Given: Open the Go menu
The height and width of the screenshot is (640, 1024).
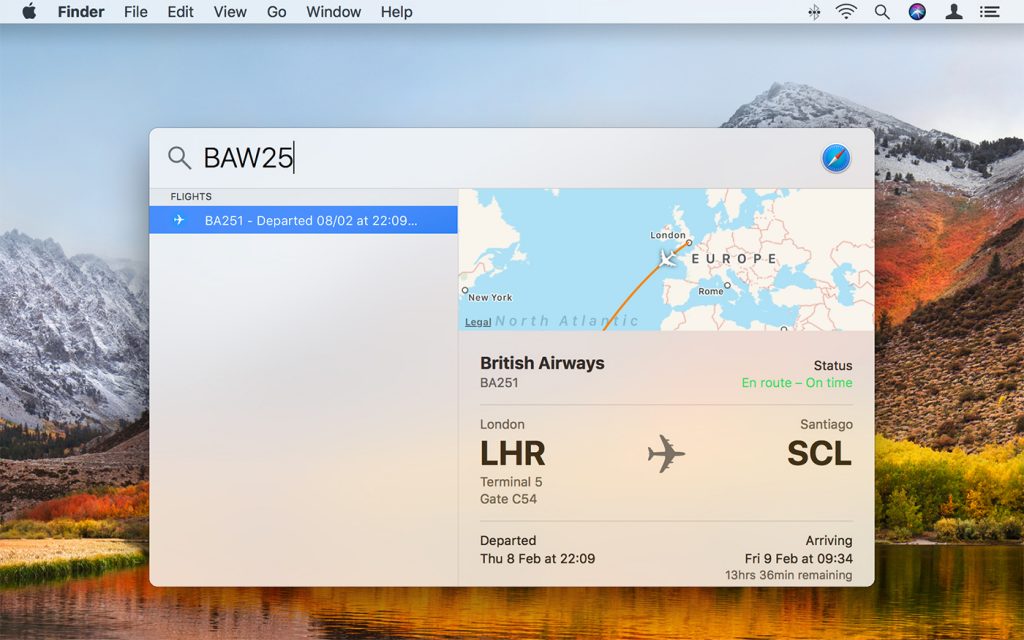Looking at the screenshot, I should click(x=277, y=12).
